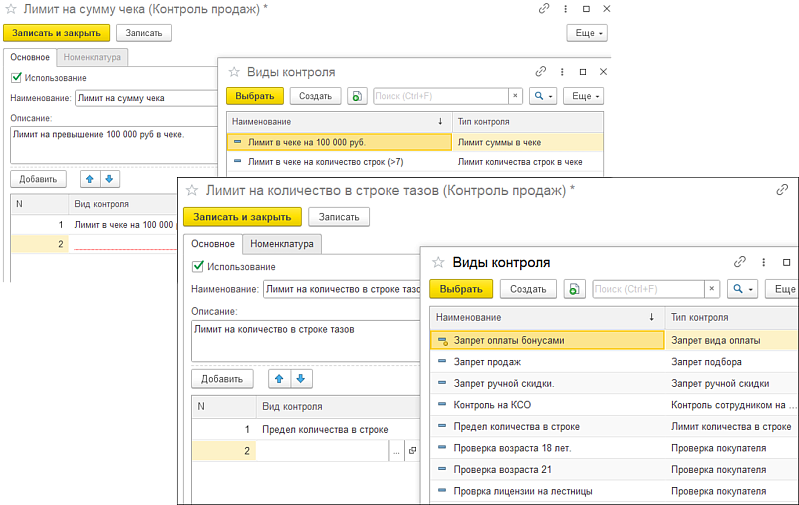Toggle Использование checkbox in Лимит на количество window
This screenshot has height=505, width=799.
198,266
